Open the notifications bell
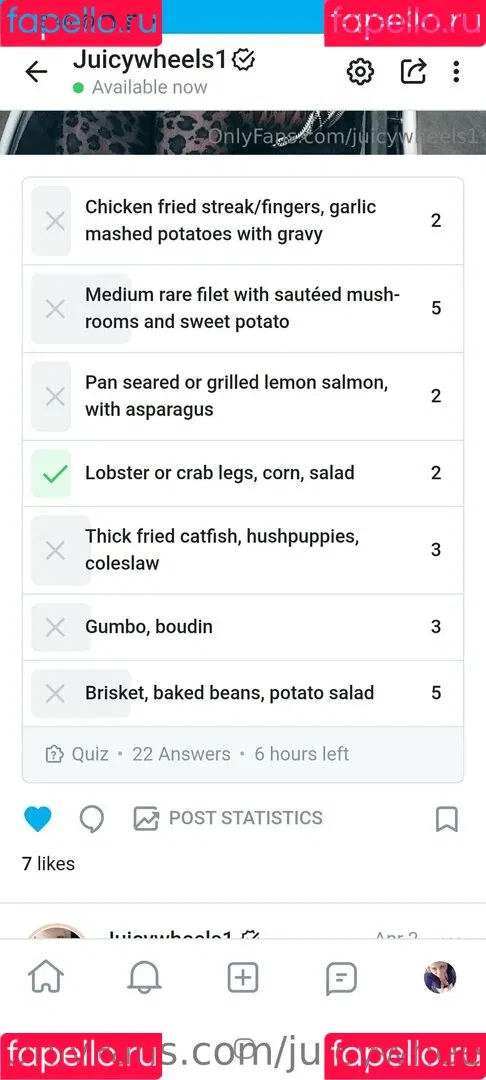This screenshot has width=486, height=1080. tap(145, 977)
